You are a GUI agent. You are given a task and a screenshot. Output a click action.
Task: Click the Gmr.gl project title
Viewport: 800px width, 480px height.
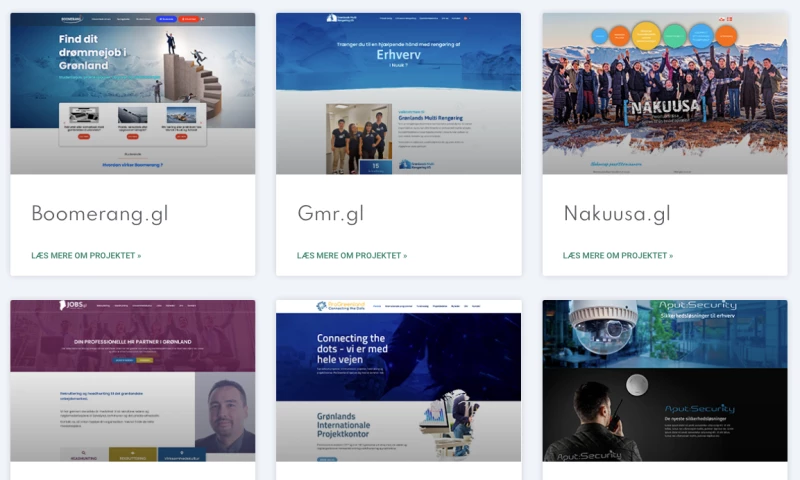pyautogui.click(x=331, y=214)
